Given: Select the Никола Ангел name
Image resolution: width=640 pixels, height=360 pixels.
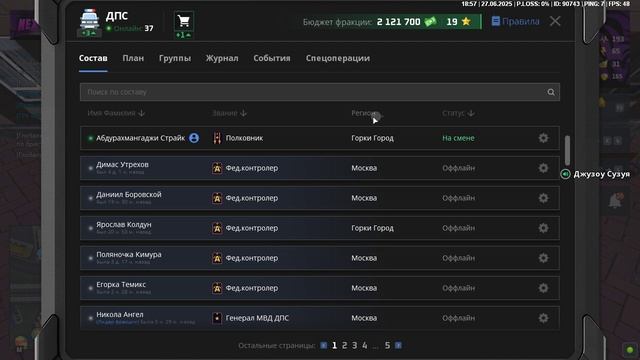Looking at the screenshot, I should tap(120, 314).
